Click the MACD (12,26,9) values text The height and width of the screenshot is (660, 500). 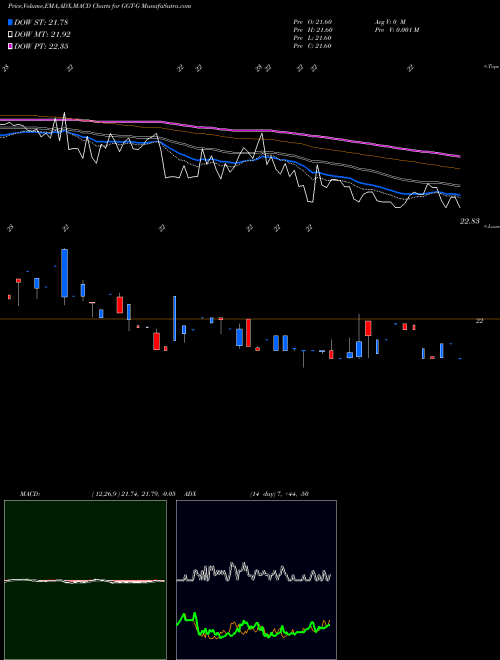(133, 494)
